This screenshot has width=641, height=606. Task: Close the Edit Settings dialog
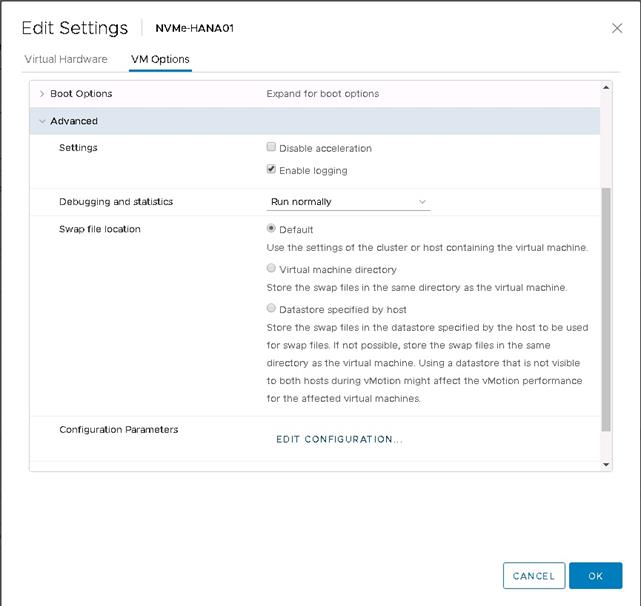tap(617, 28)
